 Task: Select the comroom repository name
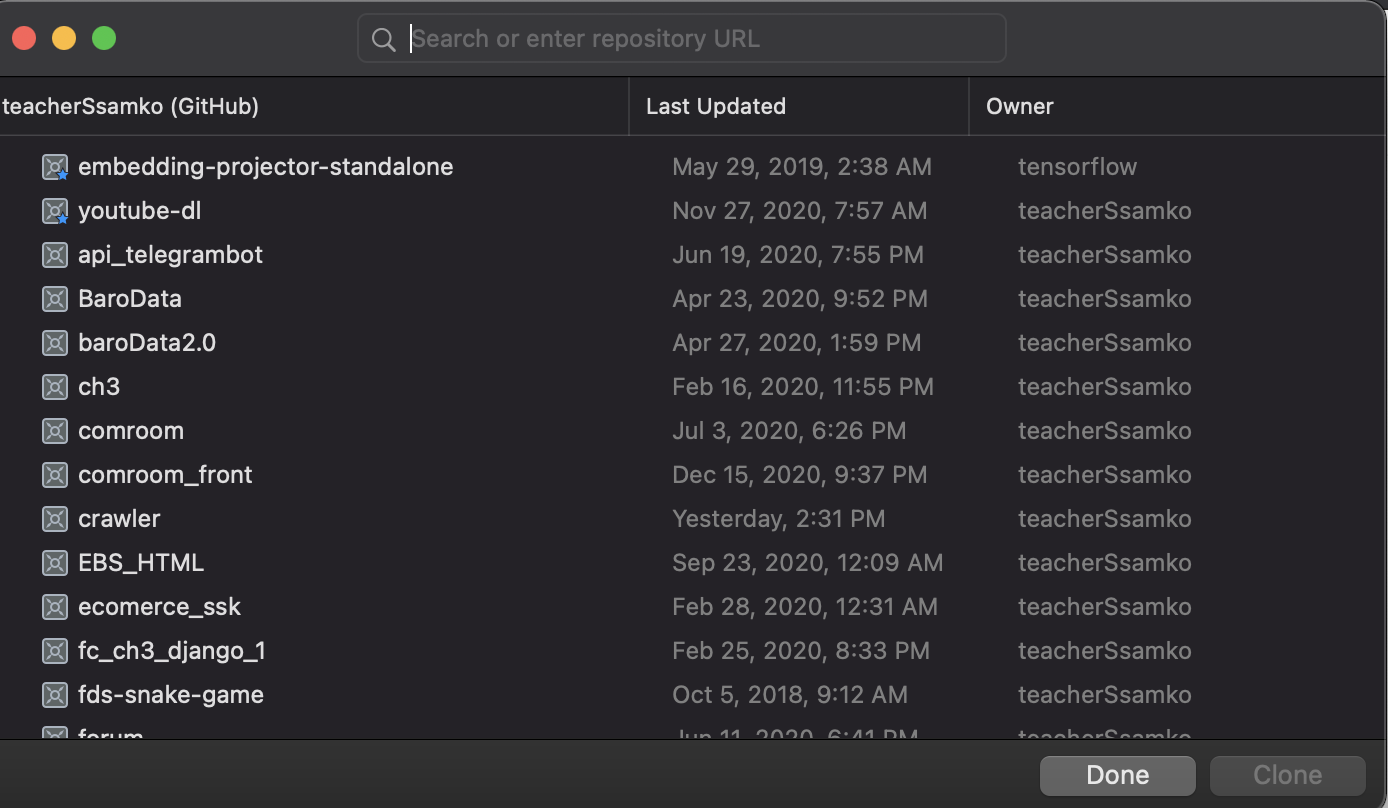pyautogui.click(x=131, y=431)
